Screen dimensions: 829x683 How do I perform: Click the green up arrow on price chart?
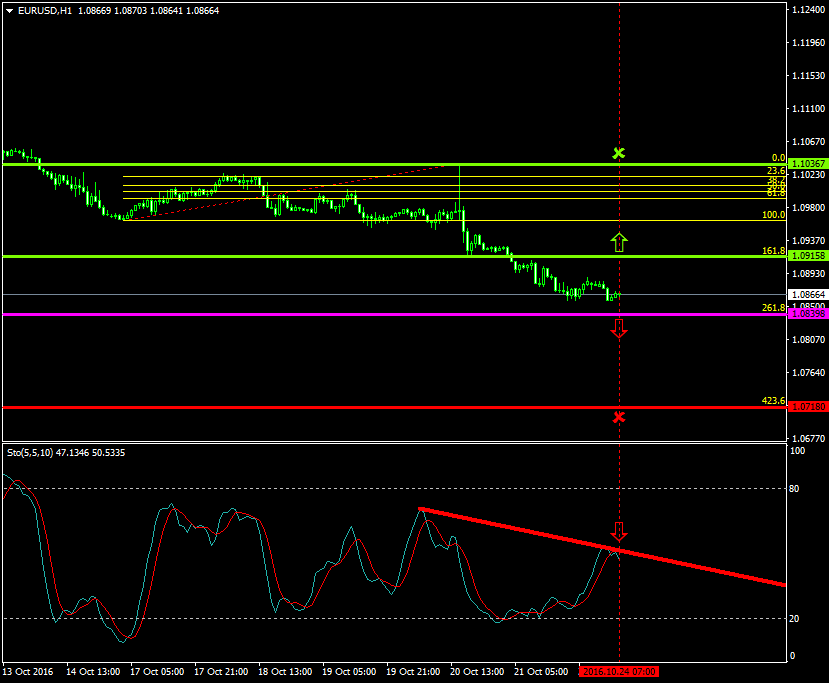click(619, 241)
